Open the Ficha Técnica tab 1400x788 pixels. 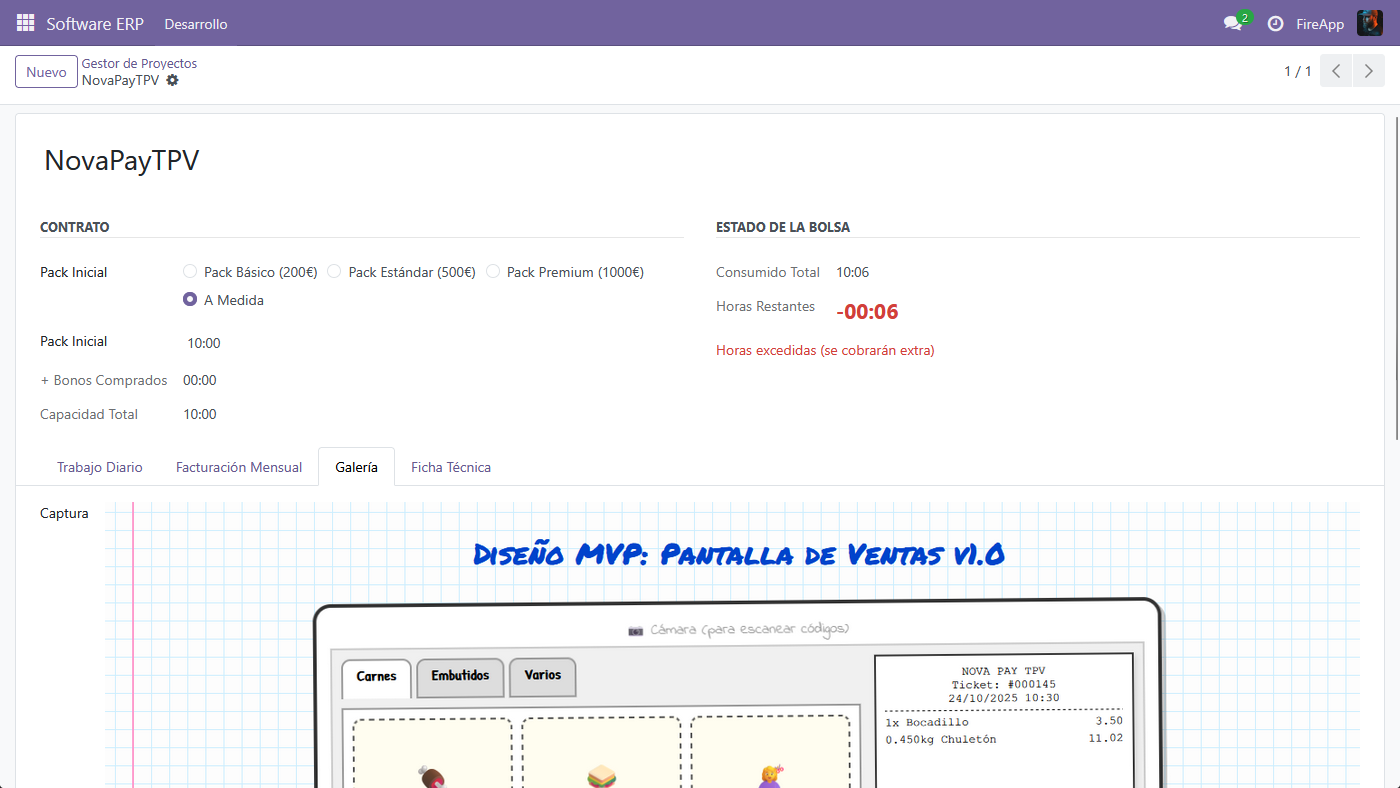click(451, 467)
